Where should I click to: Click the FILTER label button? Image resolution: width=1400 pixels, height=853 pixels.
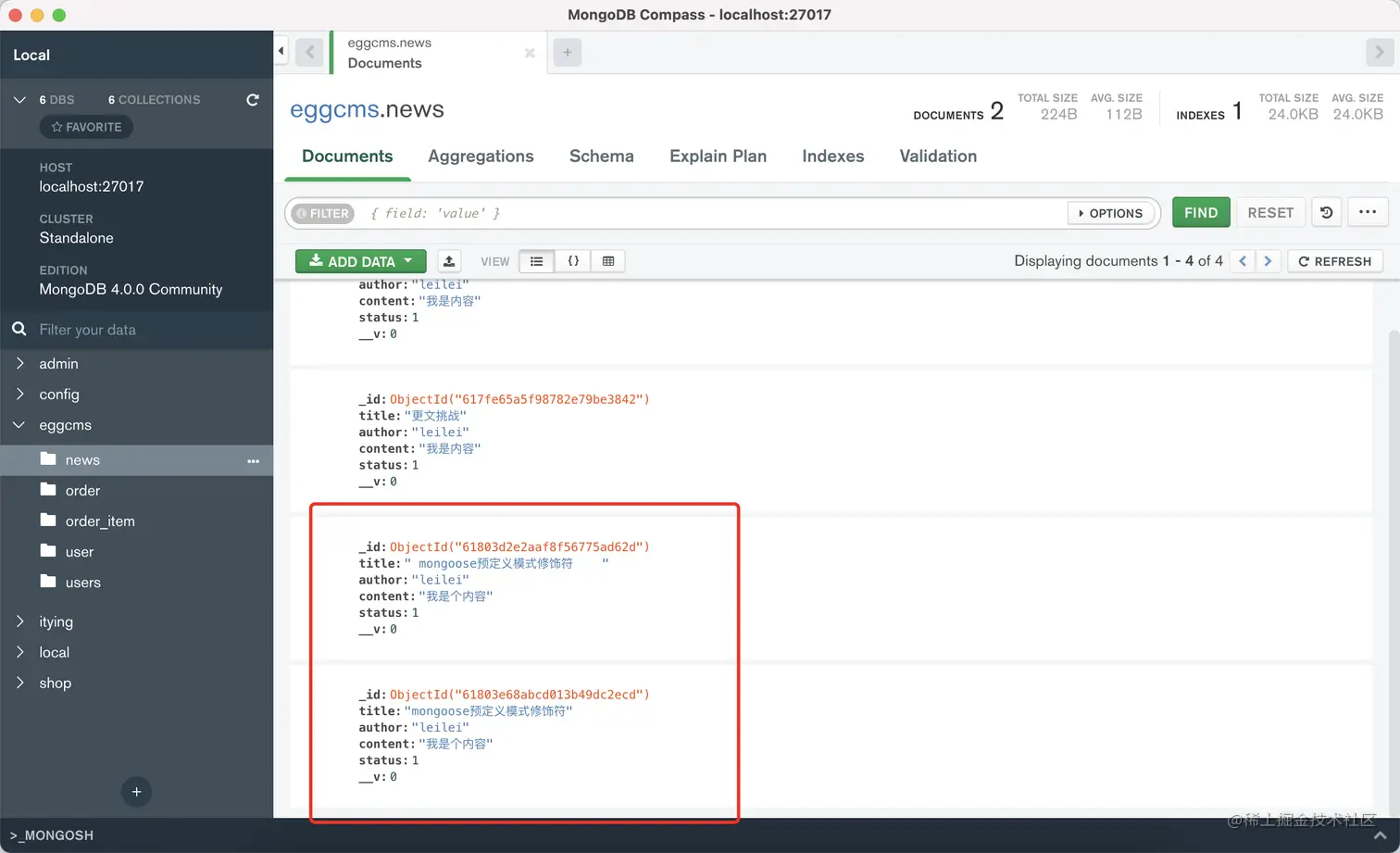(322, 213)
